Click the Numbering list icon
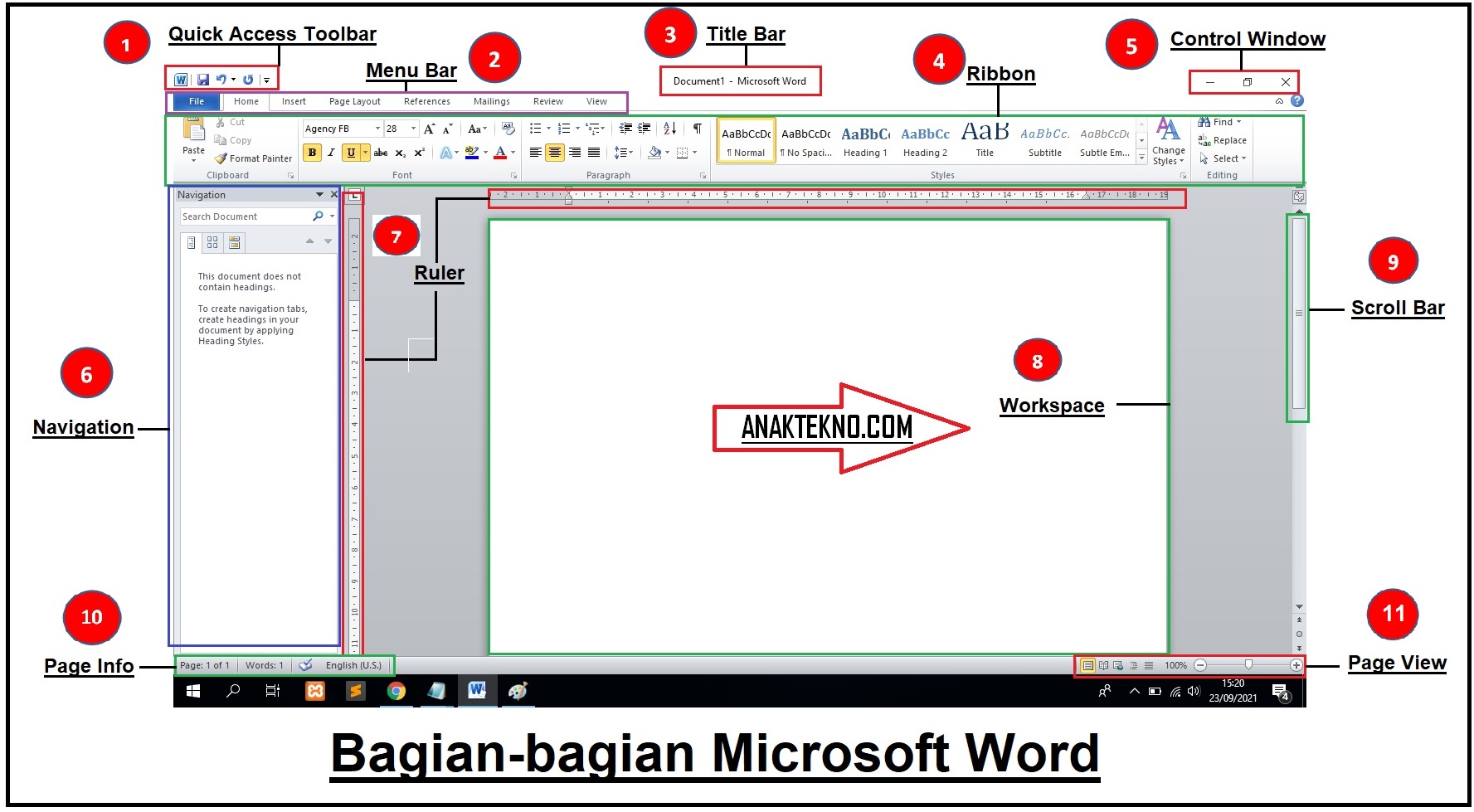 [x=564, y=129]
